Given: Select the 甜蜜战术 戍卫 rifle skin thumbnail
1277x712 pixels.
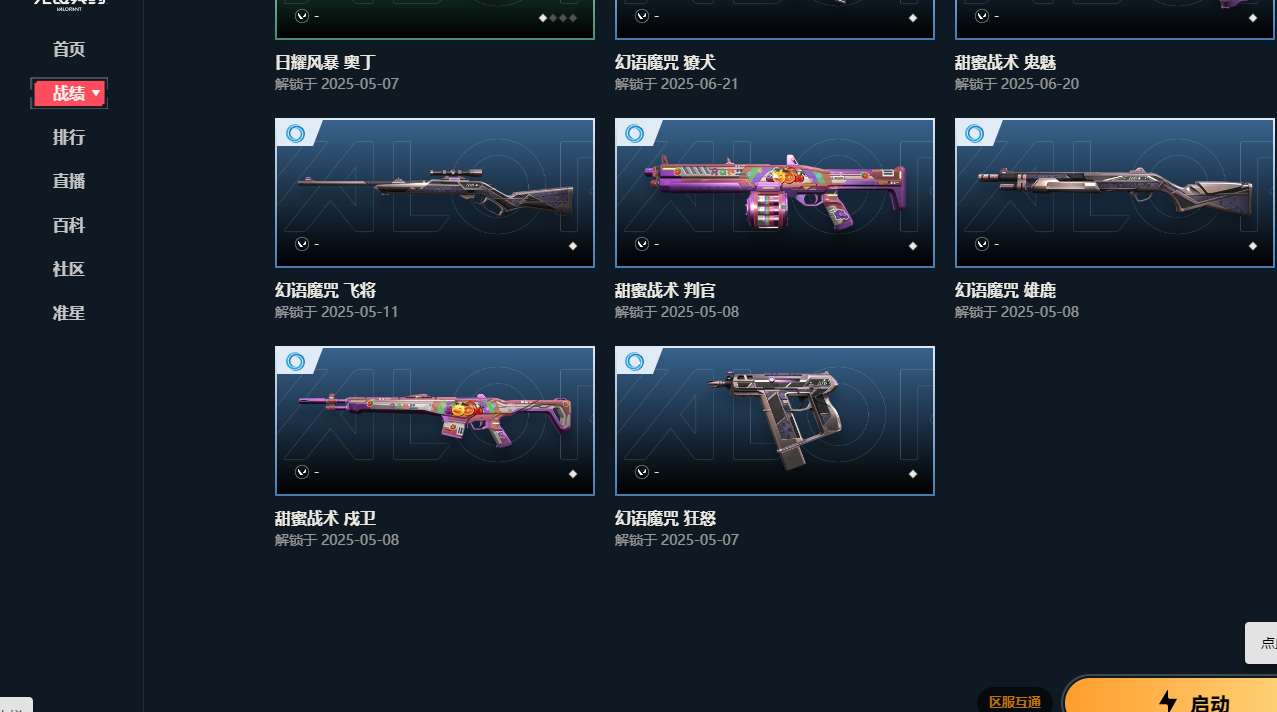Looking at the screenshot, I should tap(435, 421).
